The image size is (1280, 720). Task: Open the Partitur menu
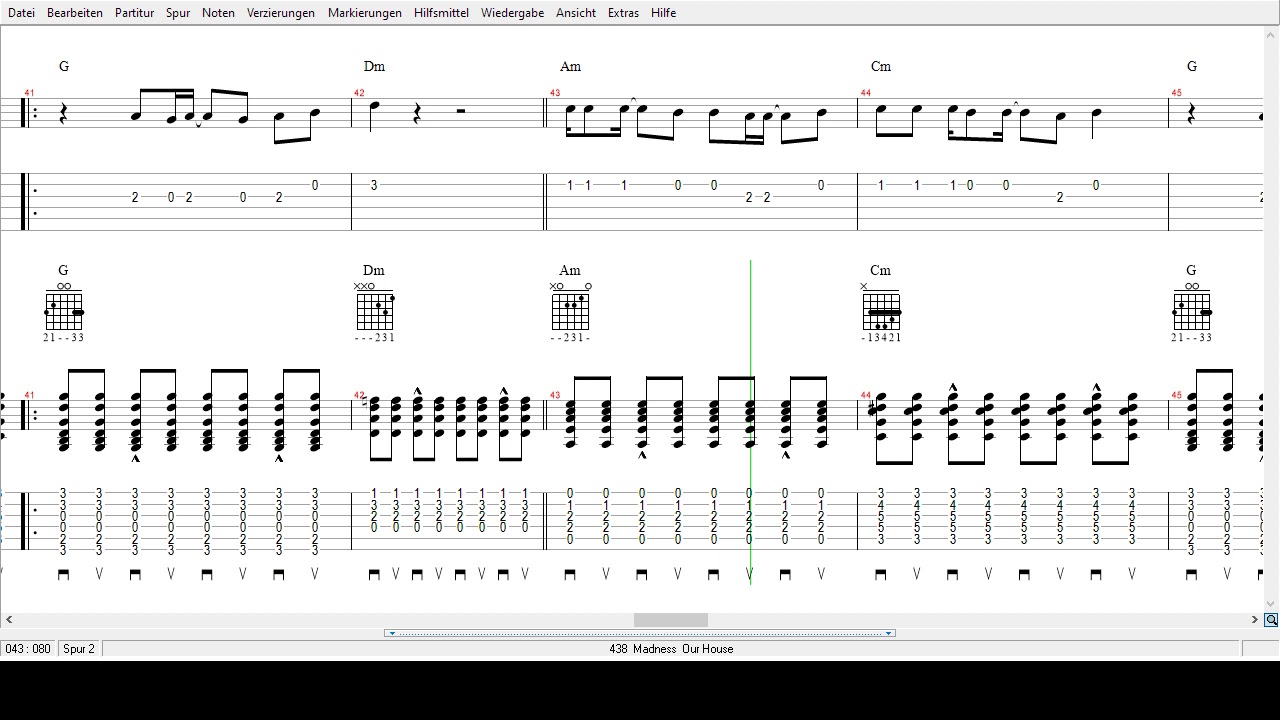[134, 13]
